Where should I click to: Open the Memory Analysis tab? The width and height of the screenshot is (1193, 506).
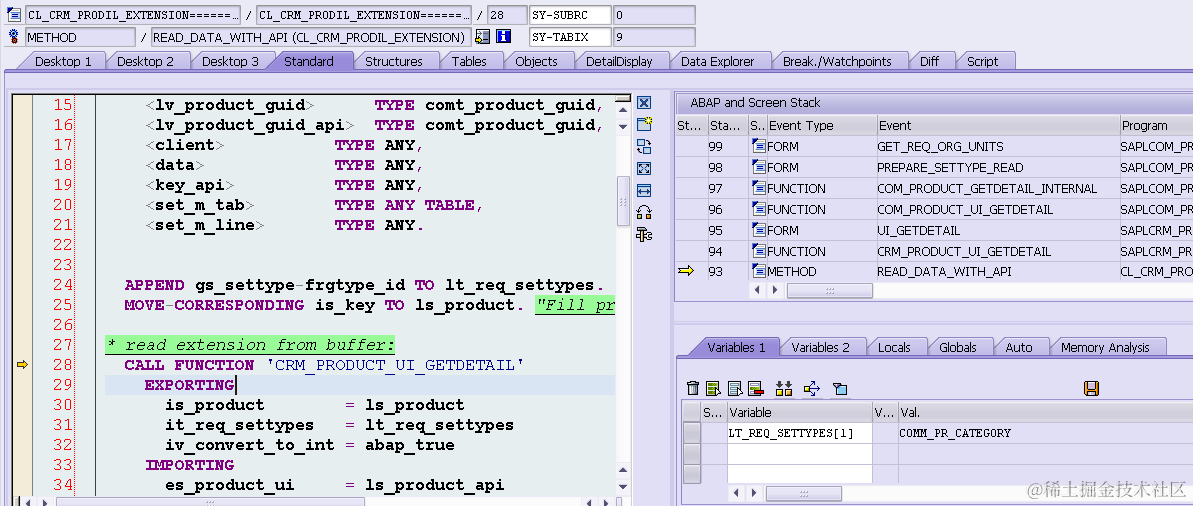pos(1105,348)
